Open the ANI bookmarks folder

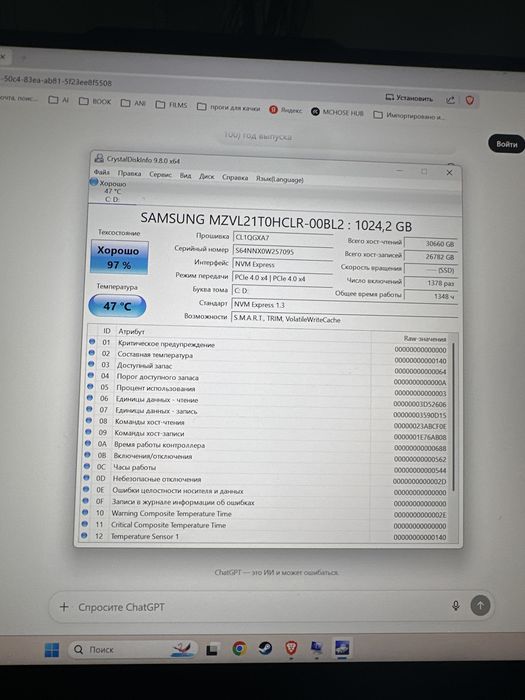(x=133, y=103)
